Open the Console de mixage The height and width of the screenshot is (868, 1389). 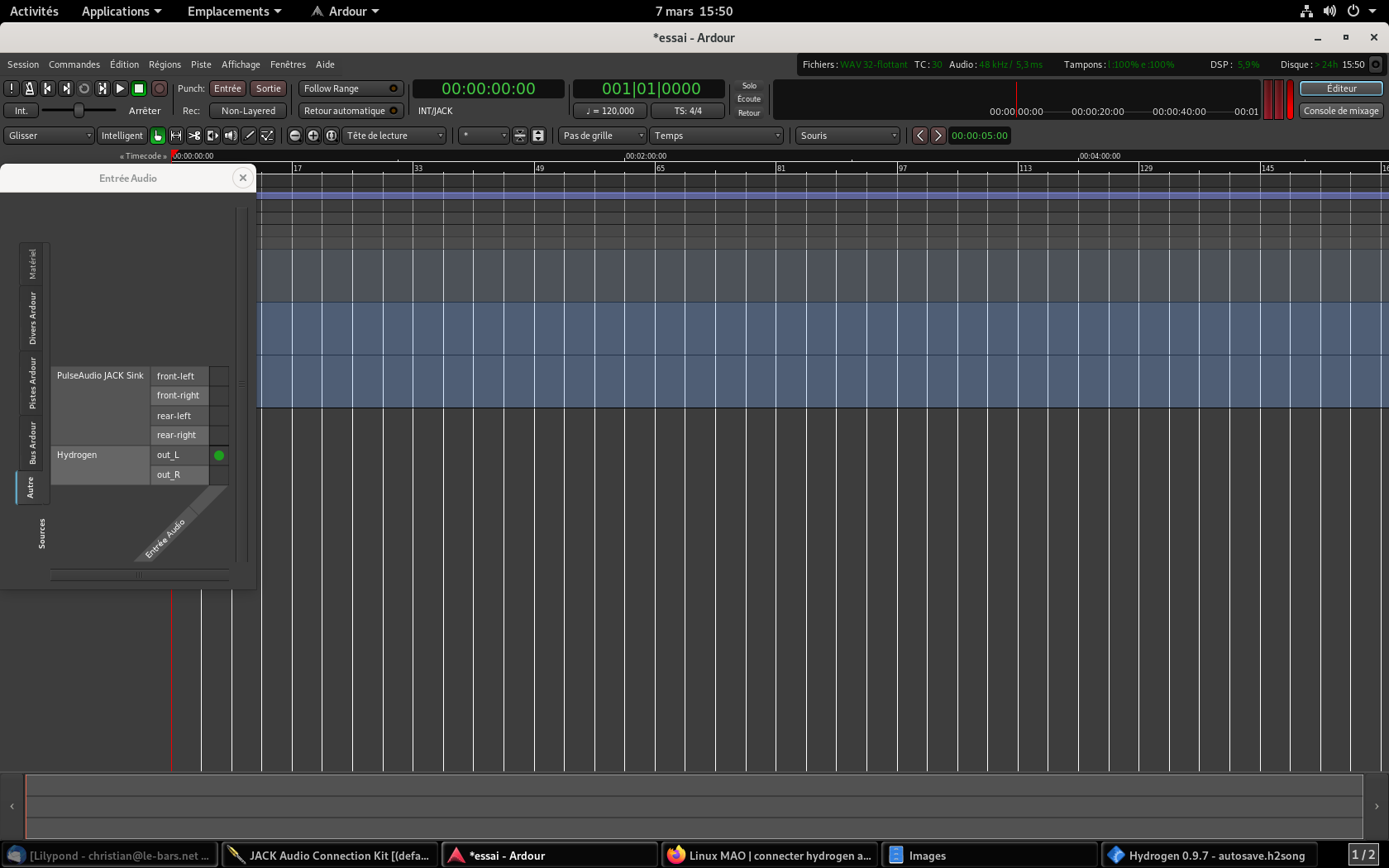(x=1341, y=111)
